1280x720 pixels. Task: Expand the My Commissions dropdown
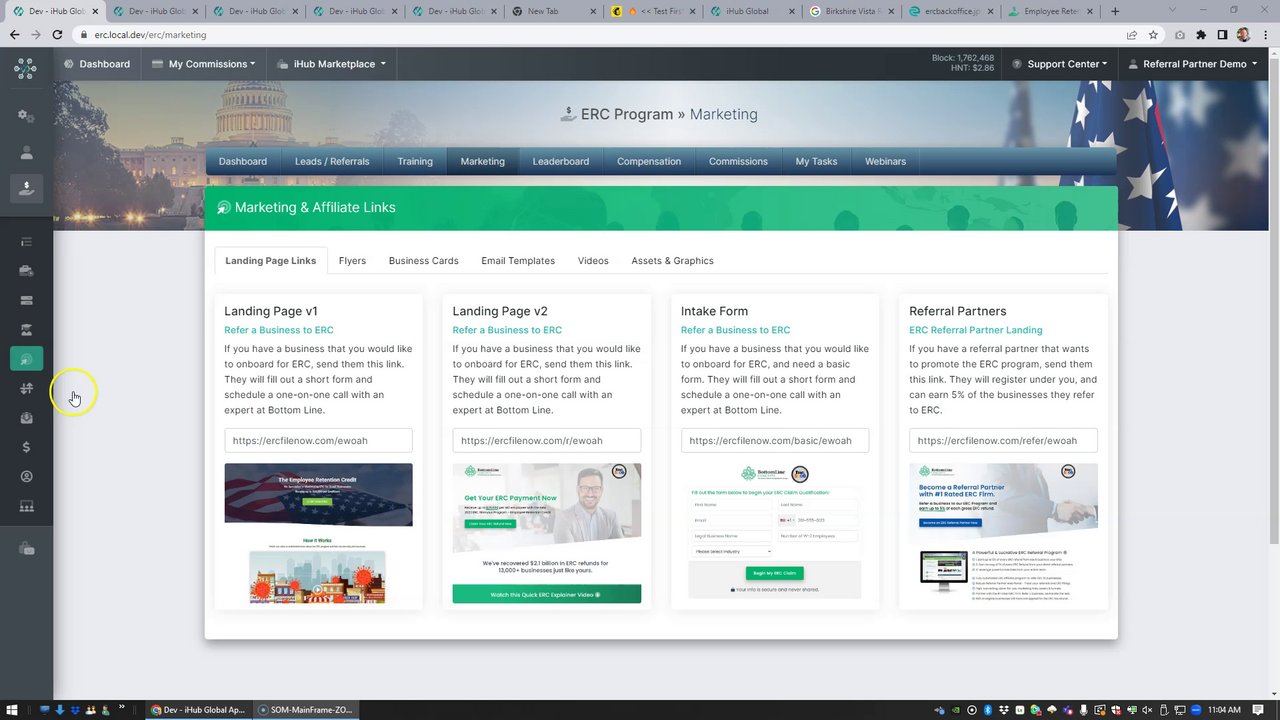click(x=204, y=64)
